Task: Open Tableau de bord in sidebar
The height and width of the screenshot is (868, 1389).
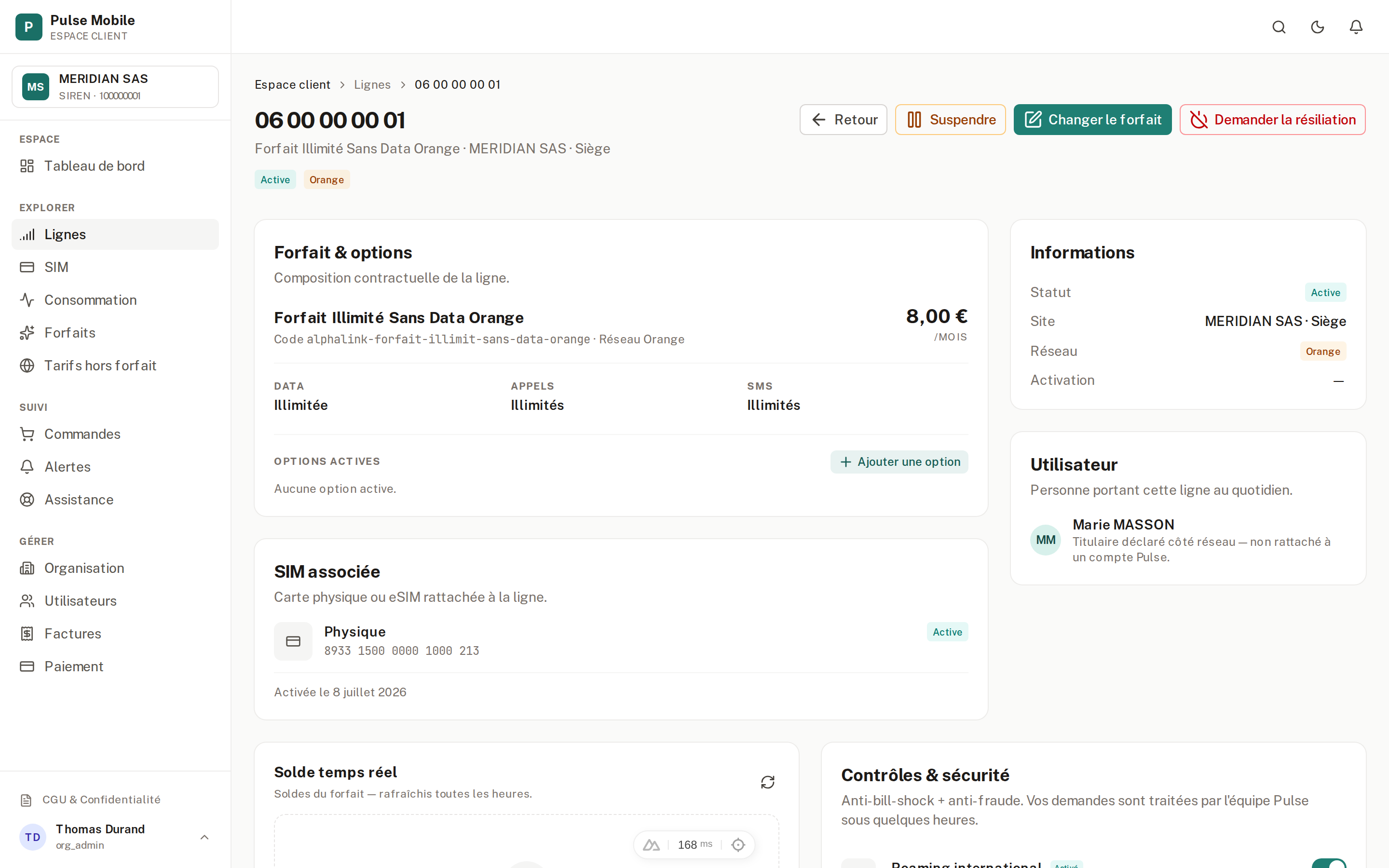Action: [x=115, y=166]
